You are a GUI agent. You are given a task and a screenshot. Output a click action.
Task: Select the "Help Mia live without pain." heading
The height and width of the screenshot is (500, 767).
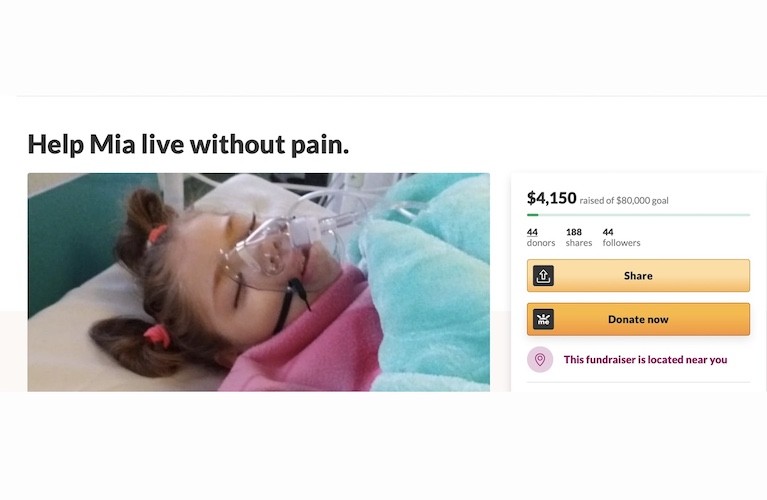(188, 144)
